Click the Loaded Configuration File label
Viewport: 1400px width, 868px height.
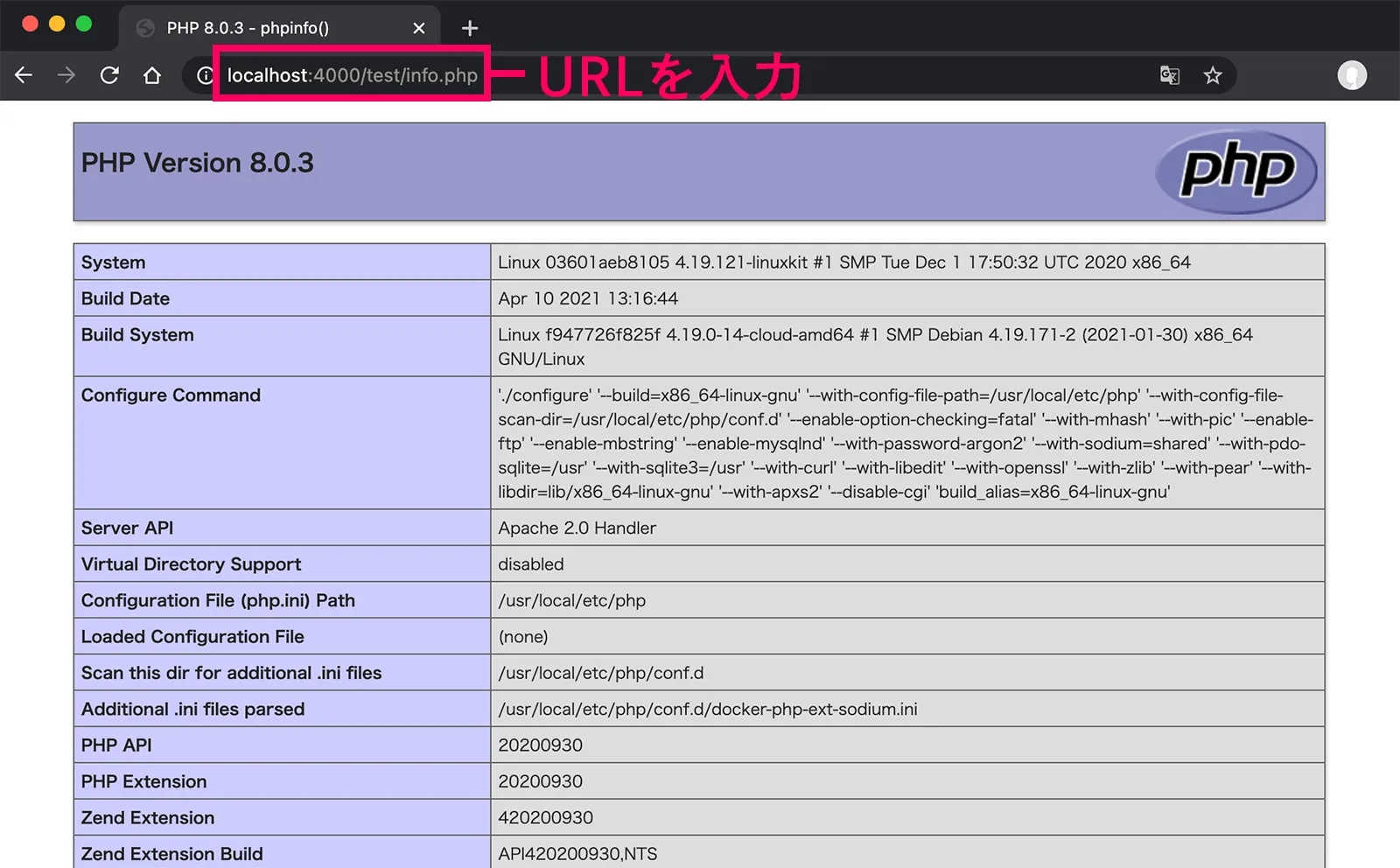(192, 637)
